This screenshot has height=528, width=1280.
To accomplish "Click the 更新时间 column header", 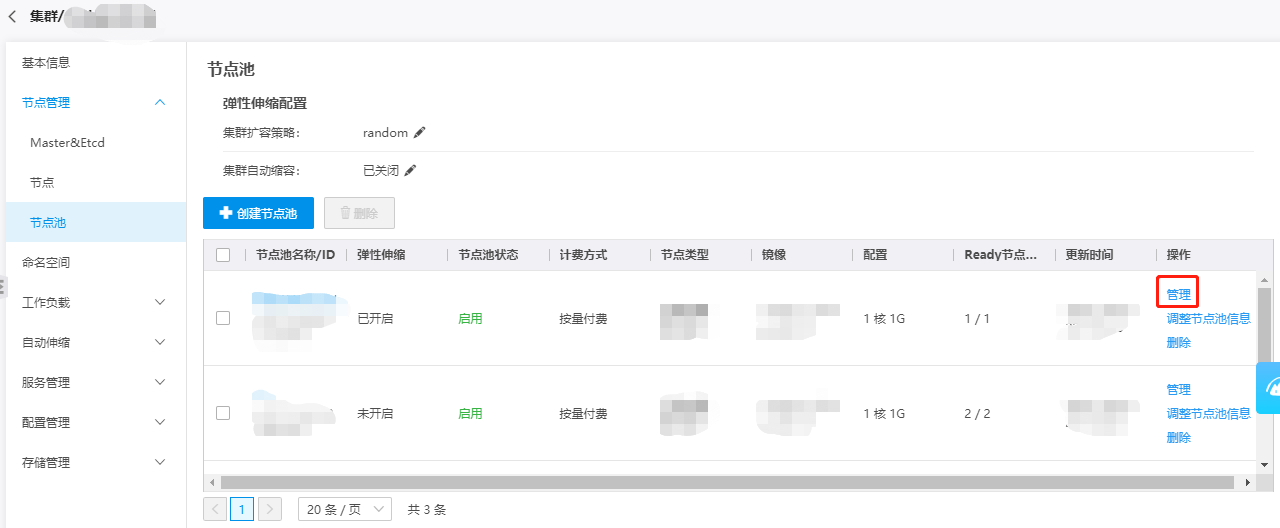I will tap(1089, 255).
